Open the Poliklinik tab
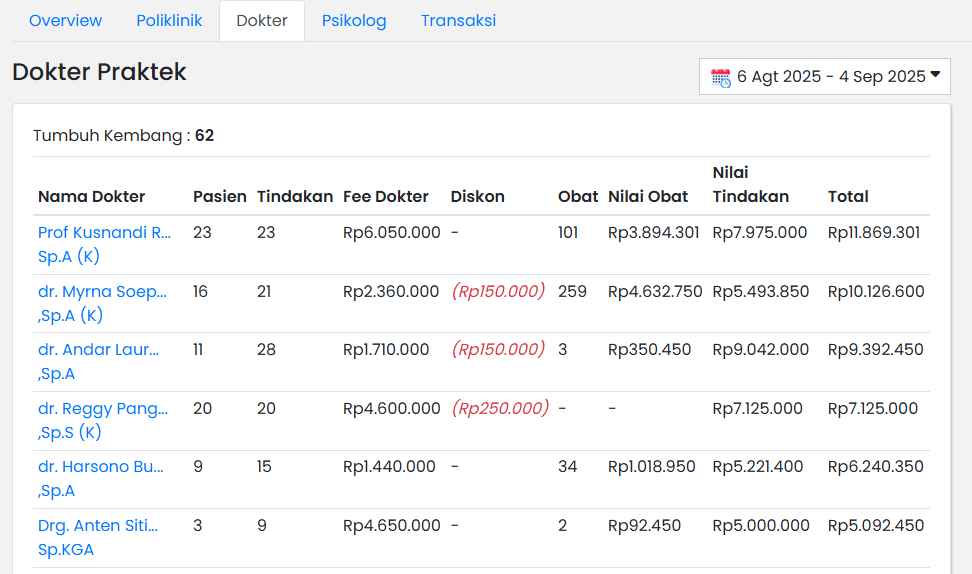This screenshot has width=972, height=574. (169, 21)
